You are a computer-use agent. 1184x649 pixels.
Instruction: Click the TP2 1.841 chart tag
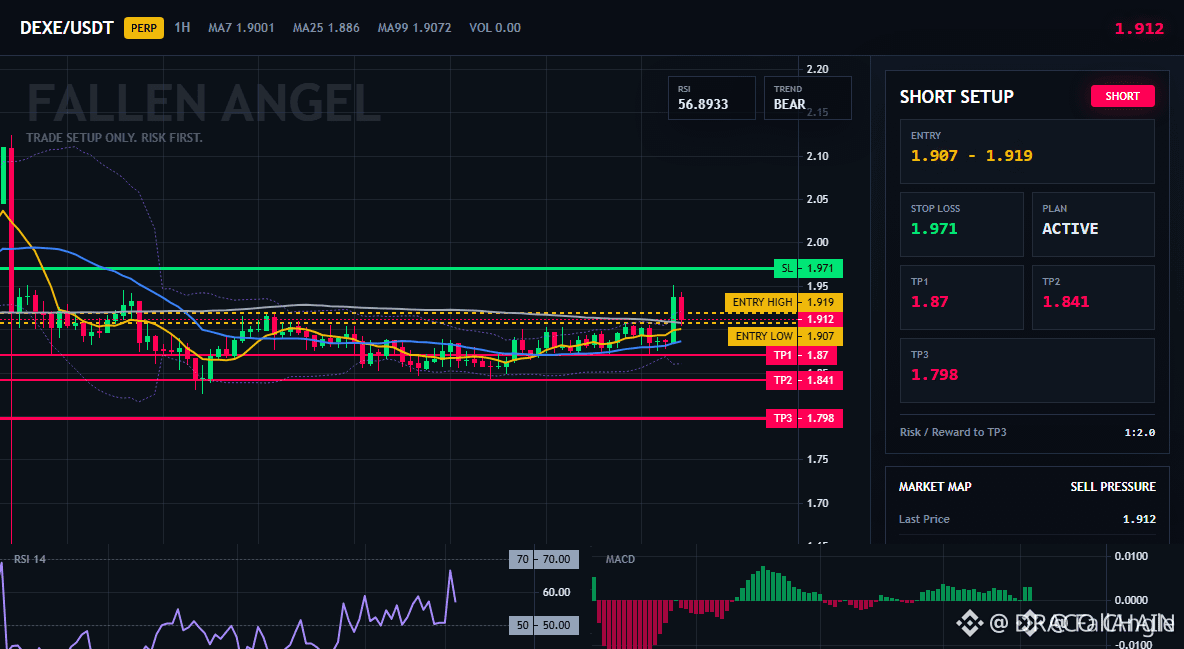pos(804,380)
